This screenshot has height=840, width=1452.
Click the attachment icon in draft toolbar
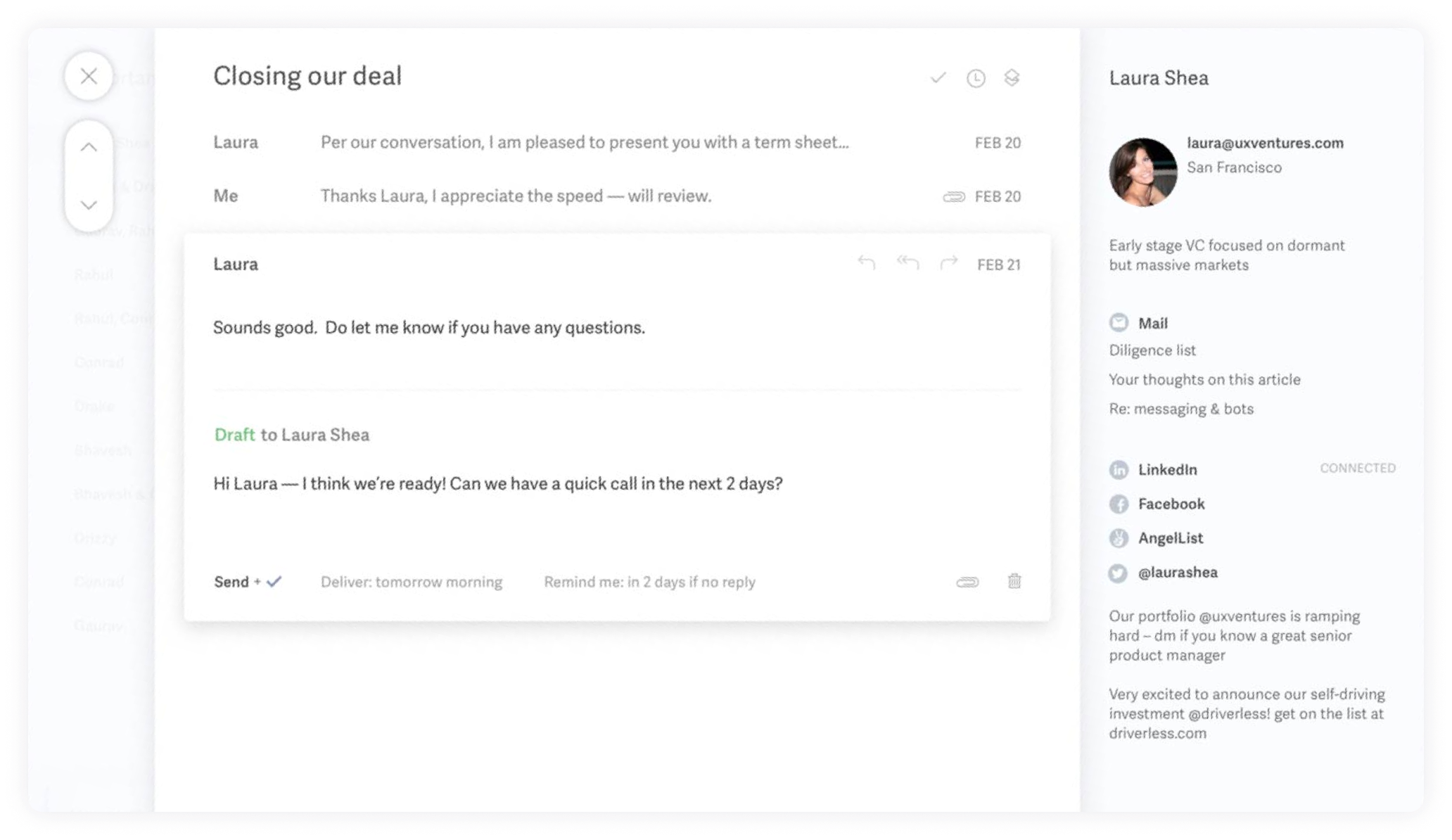[965, 581]
